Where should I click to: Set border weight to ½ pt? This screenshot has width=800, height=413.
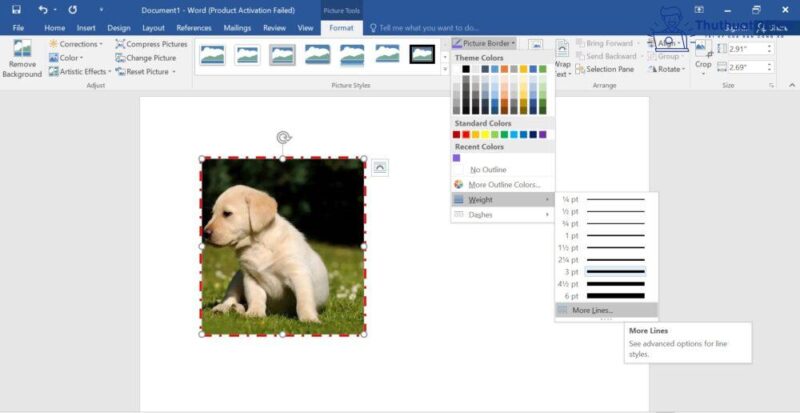point(606,211)
